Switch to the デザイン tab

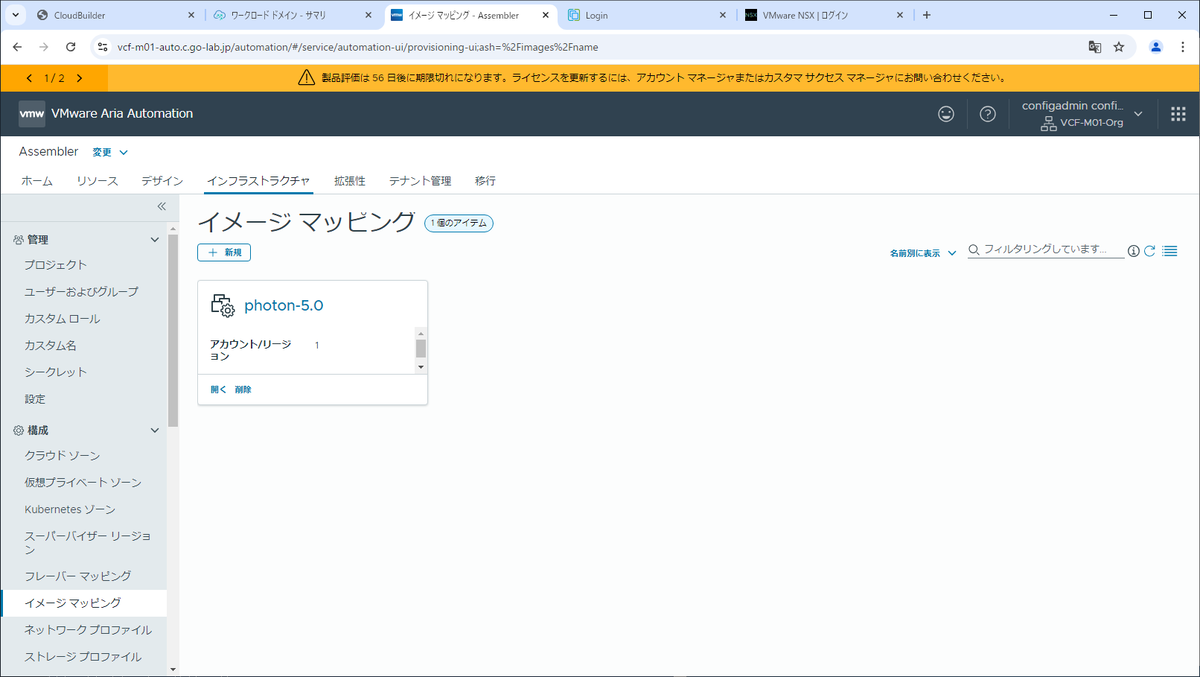[162, 181]
